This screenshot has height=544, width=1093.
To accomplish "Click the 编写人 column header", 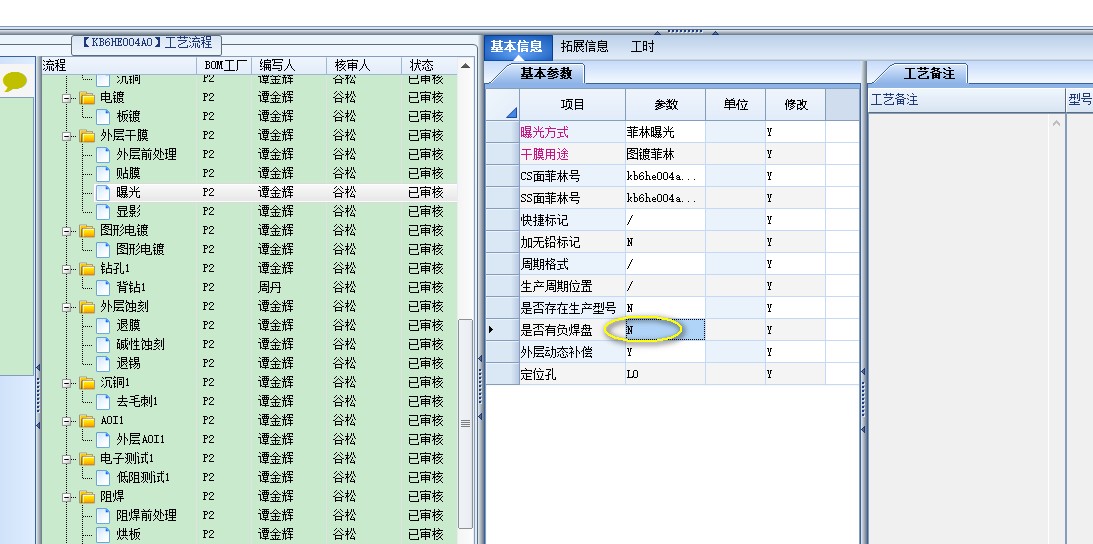I will click(289, 66).
